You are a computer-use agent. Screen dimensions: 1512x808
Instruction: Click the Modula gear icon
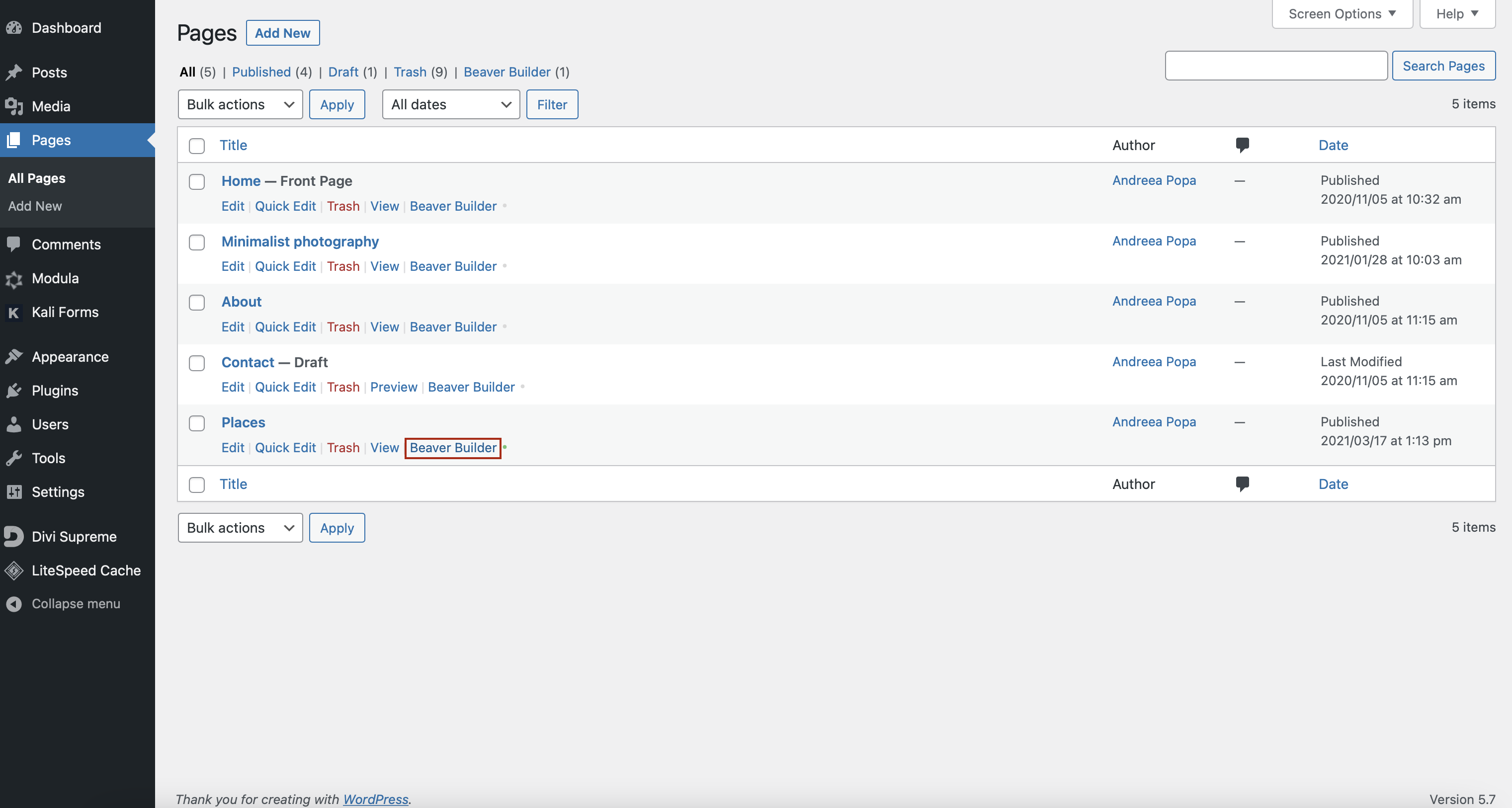click(14, 279)
